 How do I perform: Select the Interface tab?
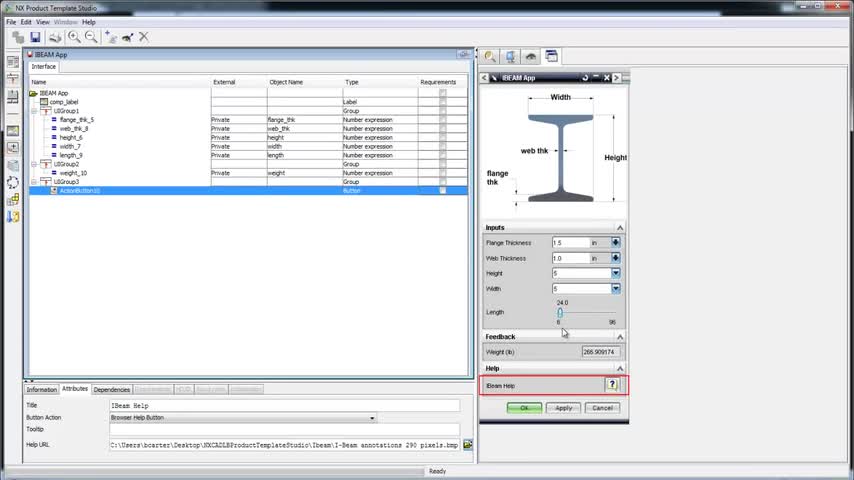[x=44, y=66]
